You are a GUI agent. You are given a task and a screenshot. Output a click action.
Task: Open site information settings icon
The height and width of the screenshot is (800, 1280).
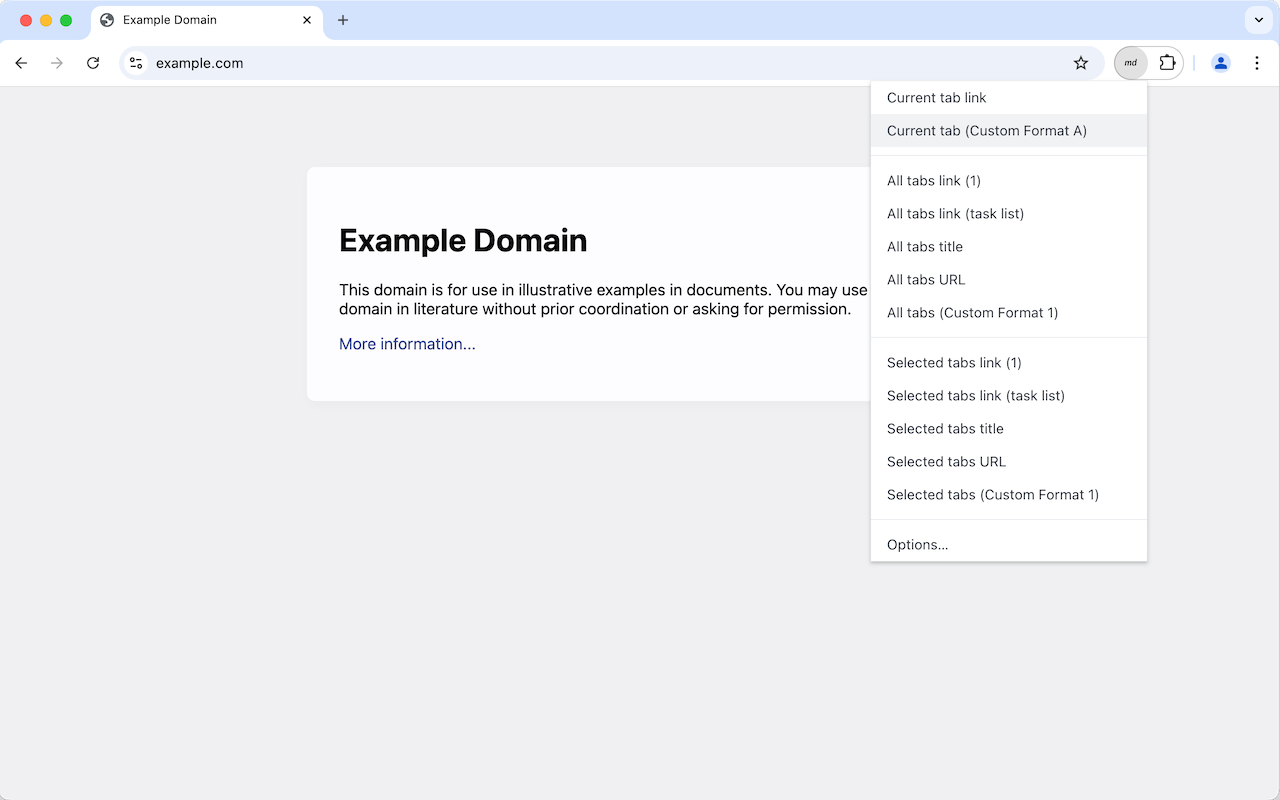[x=135, y=62]
